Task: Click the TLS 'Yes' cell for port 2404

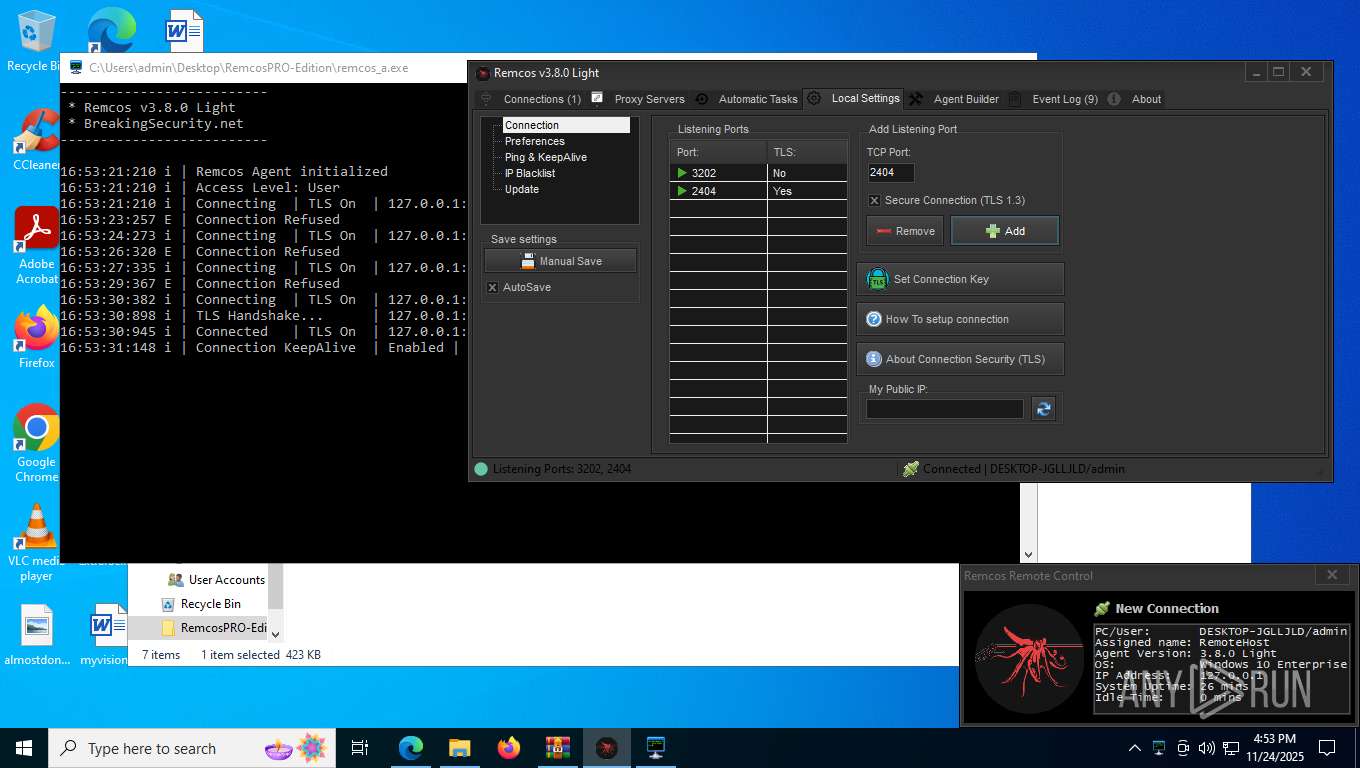Action: (x=807, y=191)
